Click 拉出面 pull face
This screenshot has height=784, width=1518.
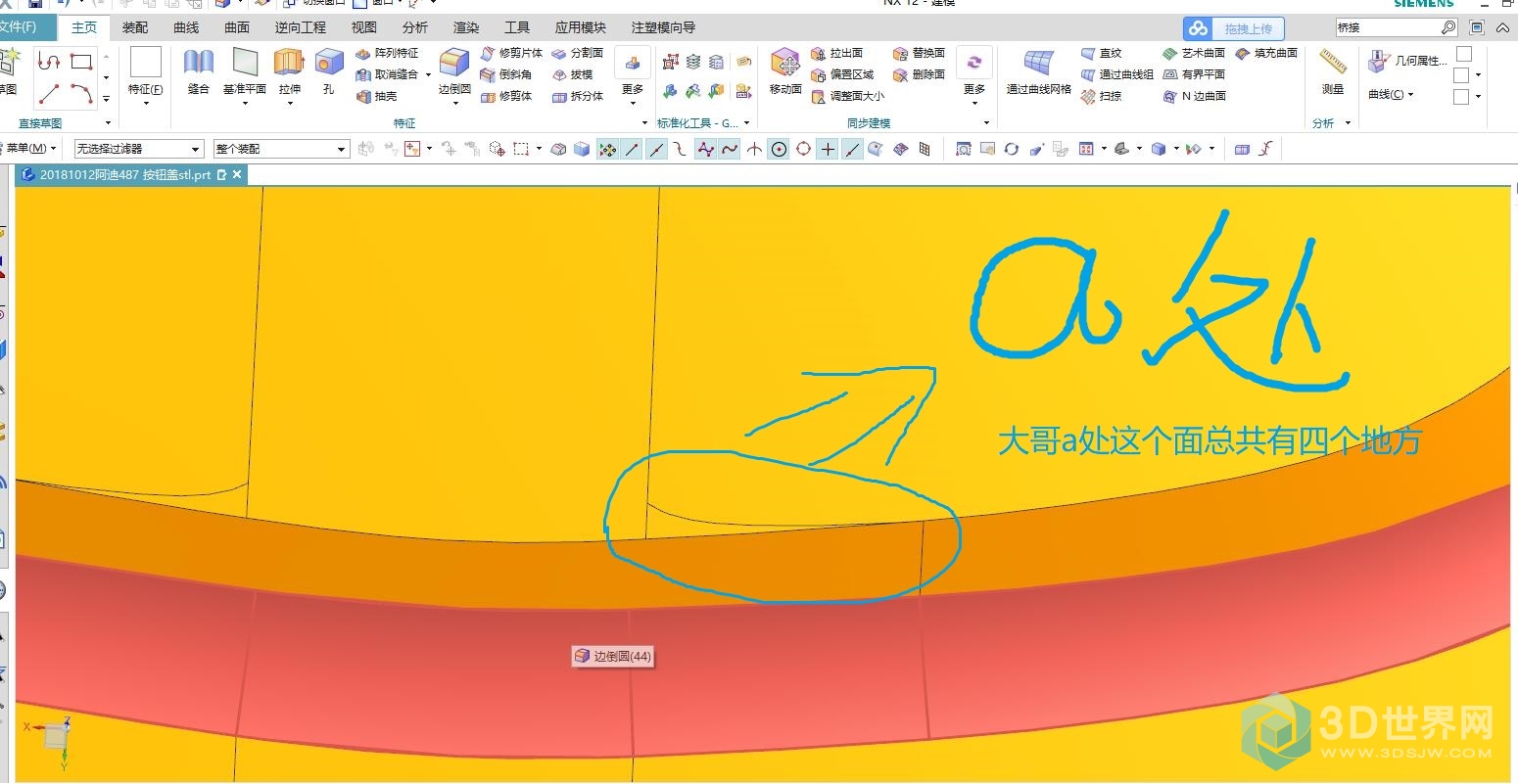pos(837,53)
